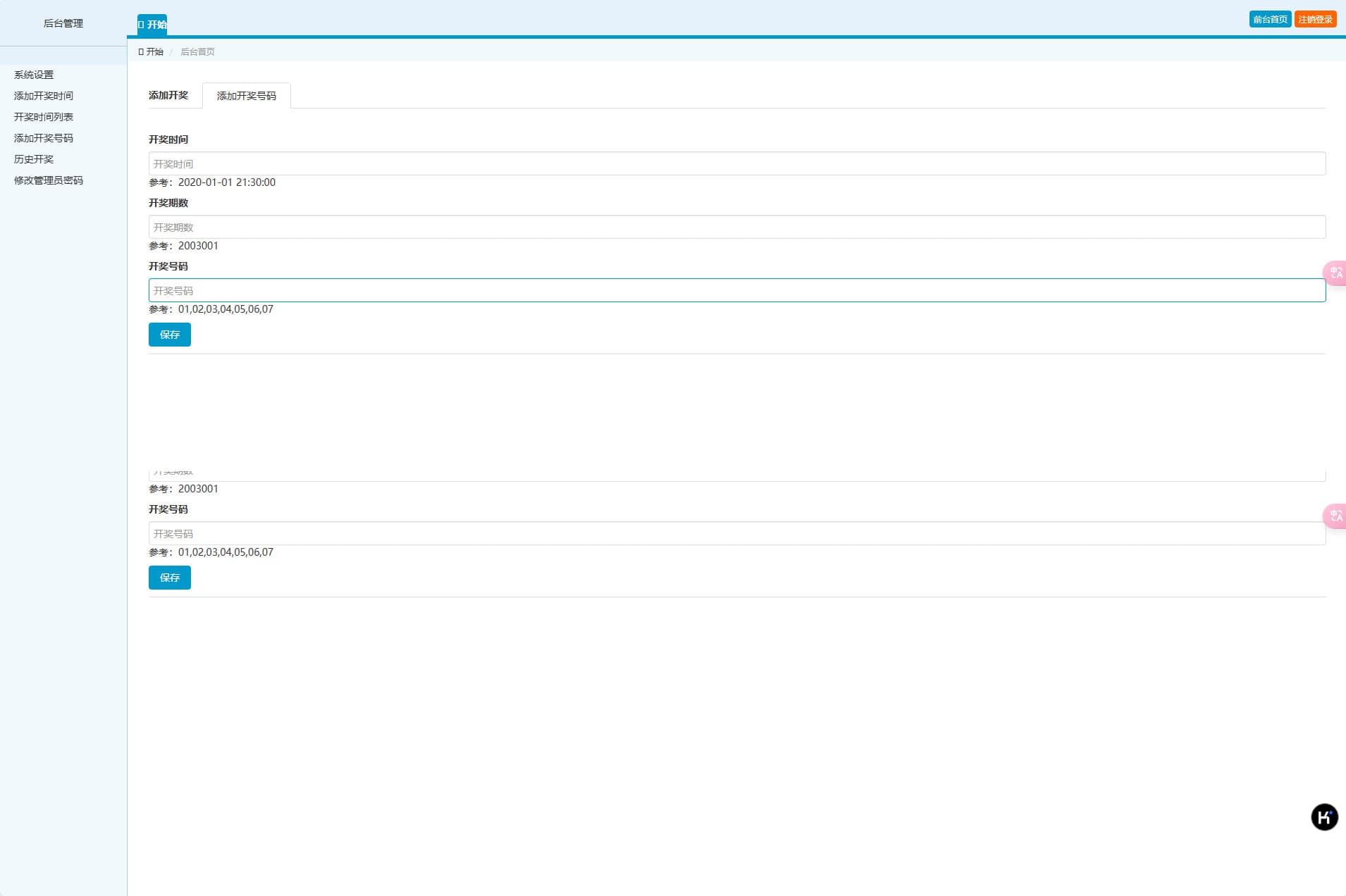Viewport: 1346px width, 896px height.
Task: Open the black round assistant icon
Action: point(1323,817)
